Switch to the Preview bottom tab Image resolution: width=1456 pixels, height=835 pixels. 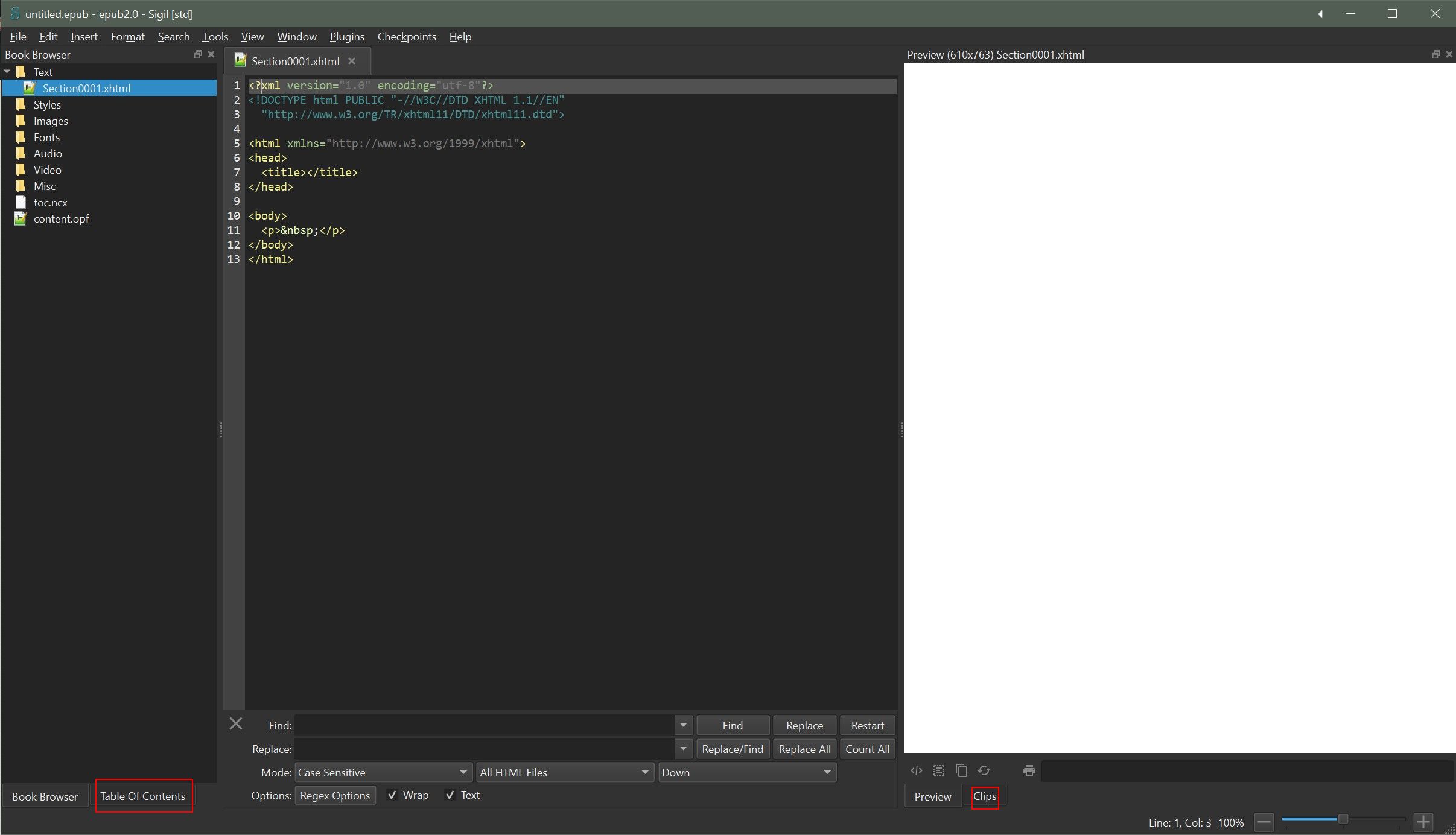click(x=933, y=796)
